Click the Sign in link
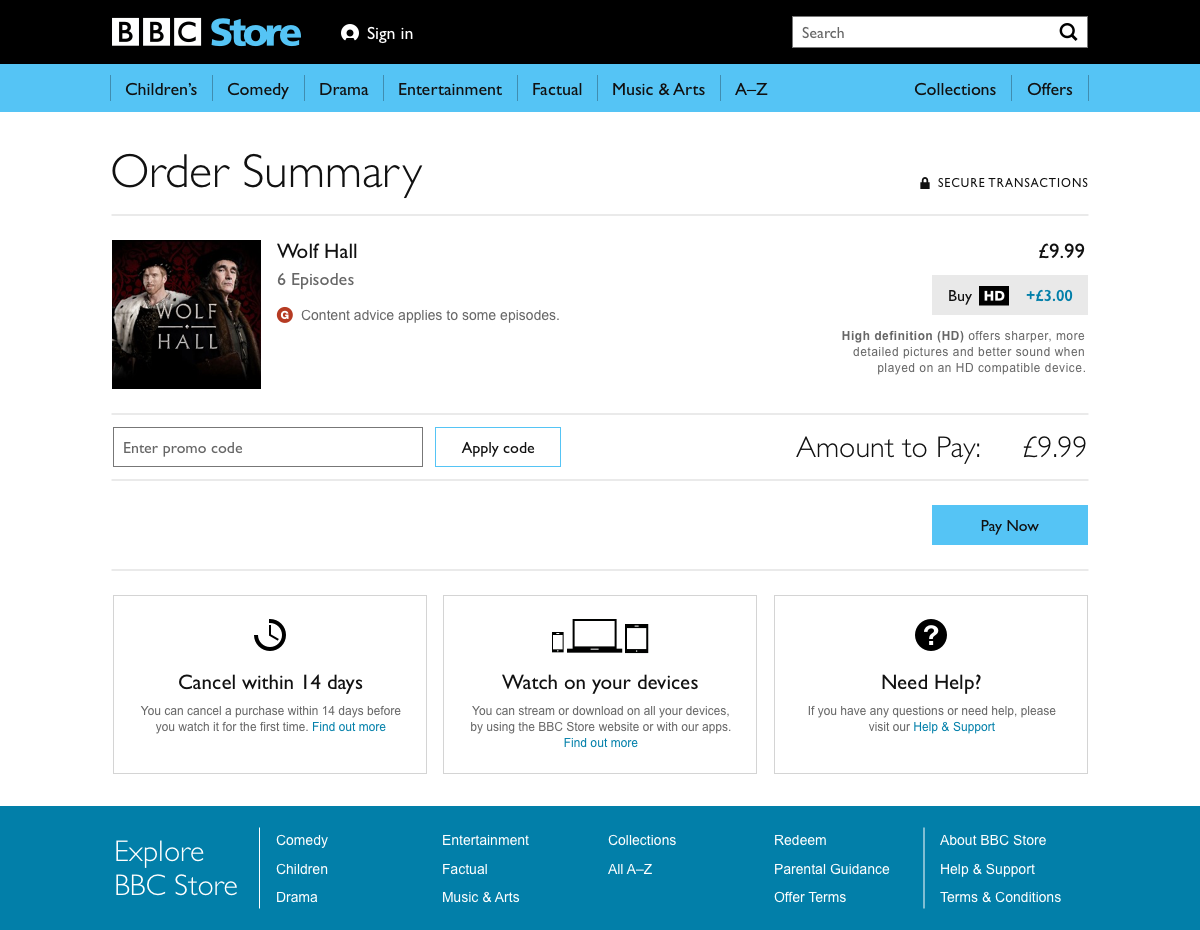The width and height of the screenshot is (1200, 930). [390, 33]
